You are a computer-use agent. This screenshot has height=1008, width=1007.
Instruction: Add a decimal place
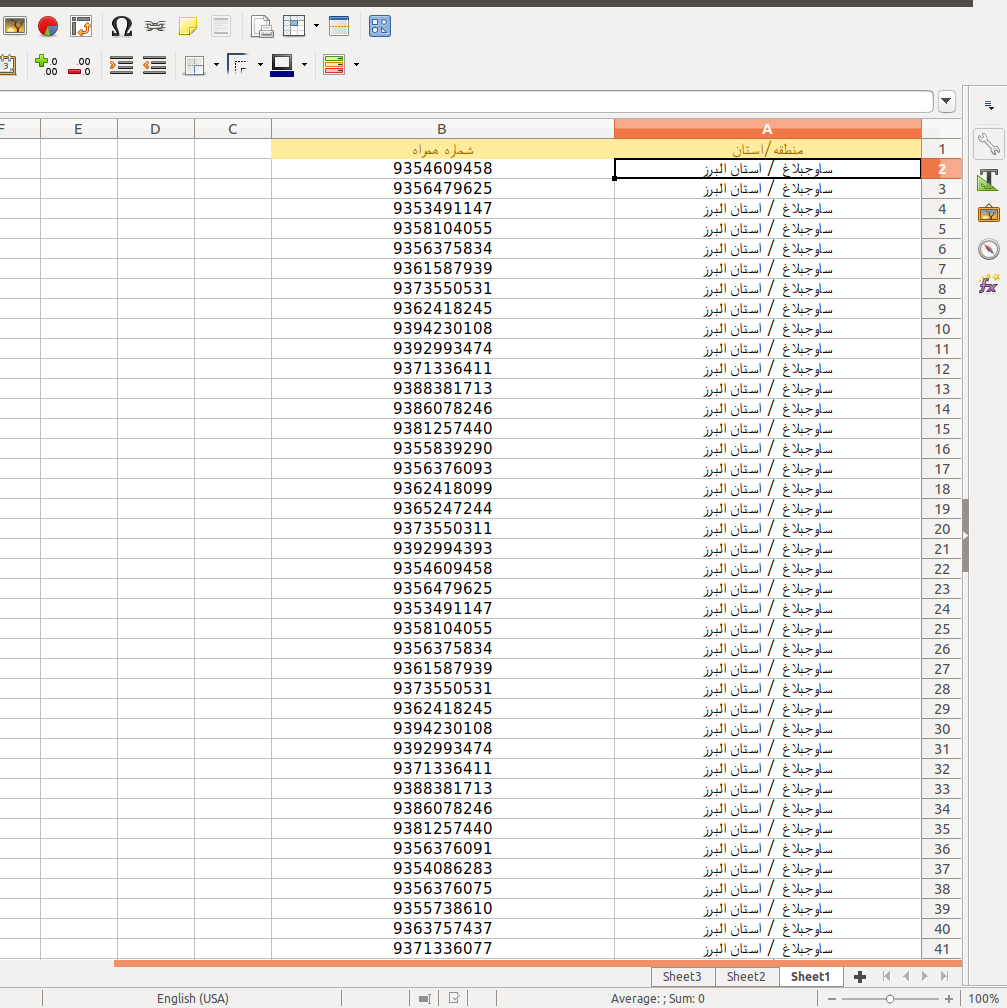click(46, 65)
